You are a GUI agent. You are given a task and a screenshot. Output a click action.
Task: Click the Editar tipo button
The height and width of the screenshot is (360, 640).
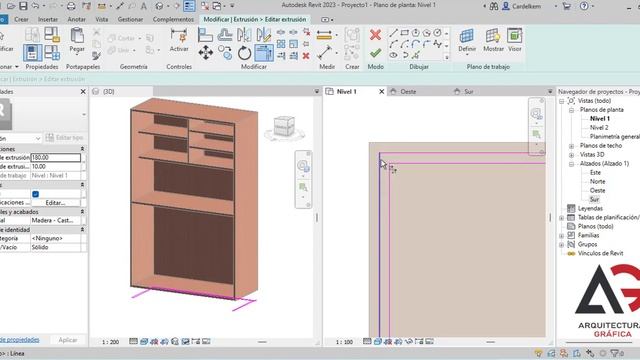tap(64, 138)
